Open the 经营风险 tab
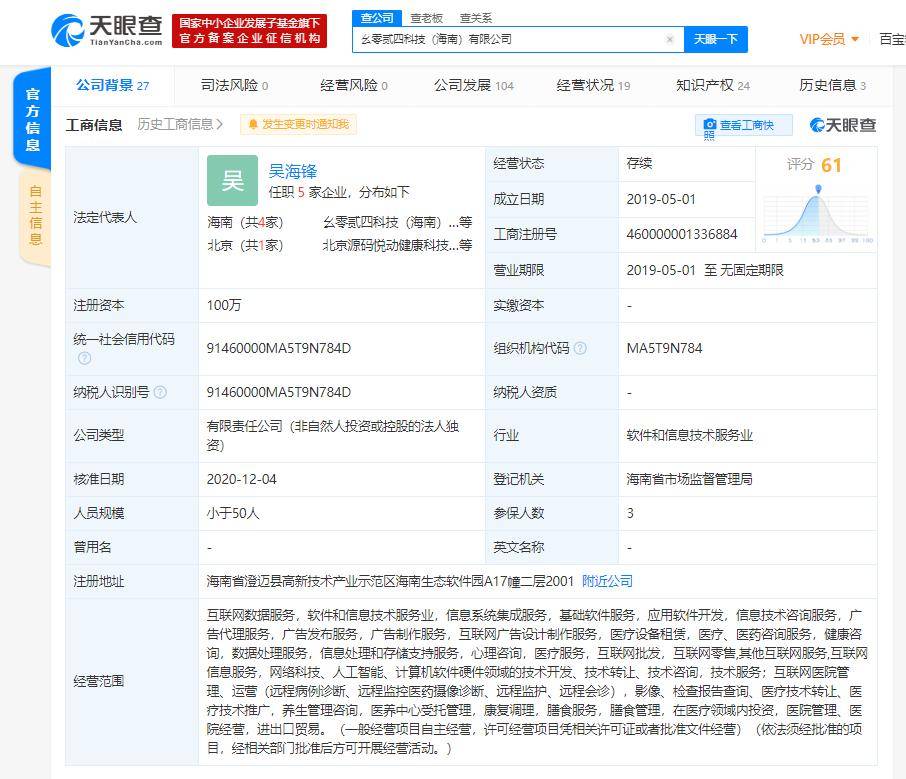The width and height of the screenshot is (906, 779). (x=354, y=86)
